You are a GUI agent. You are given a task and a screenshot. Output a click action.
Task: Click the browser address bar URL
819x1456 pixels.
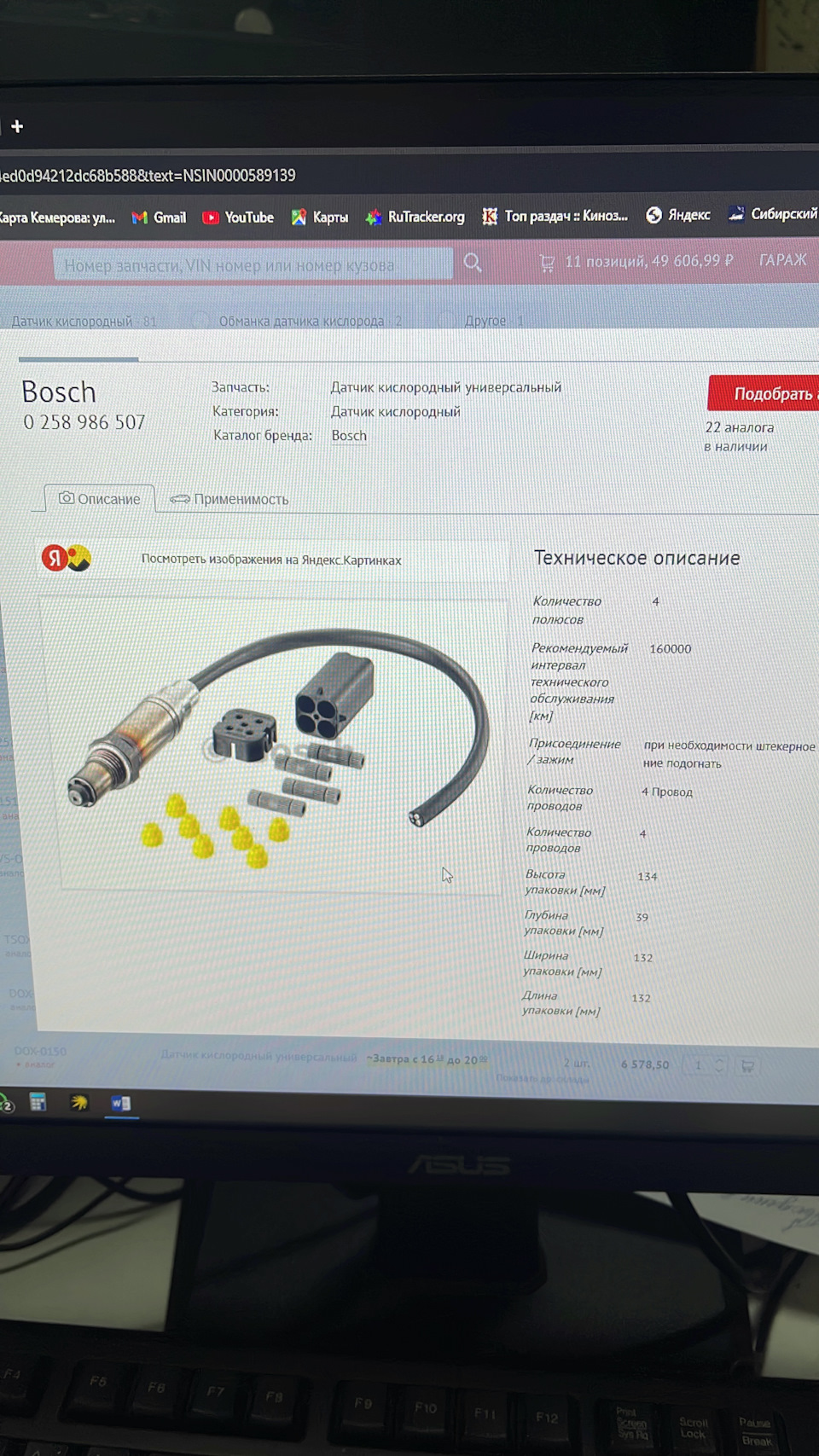coord(148,175)
